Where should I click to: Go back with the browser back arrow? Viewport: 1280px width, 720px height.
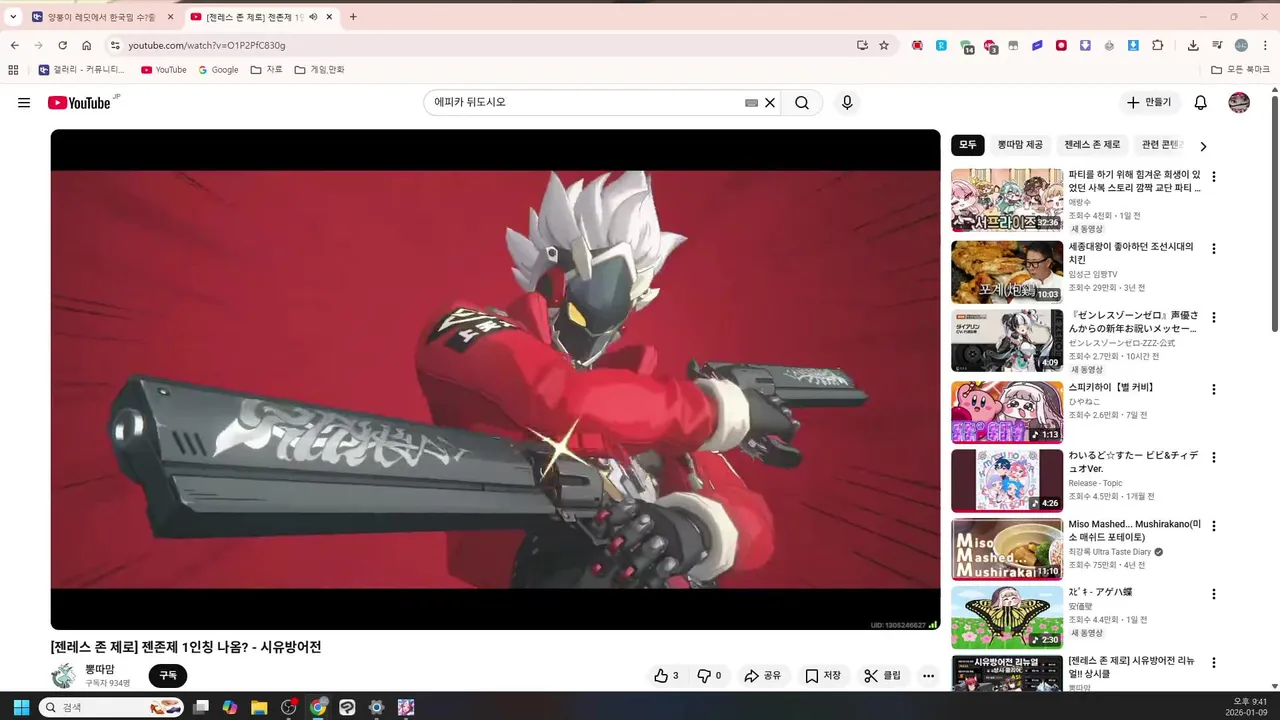tap(15, 45)
